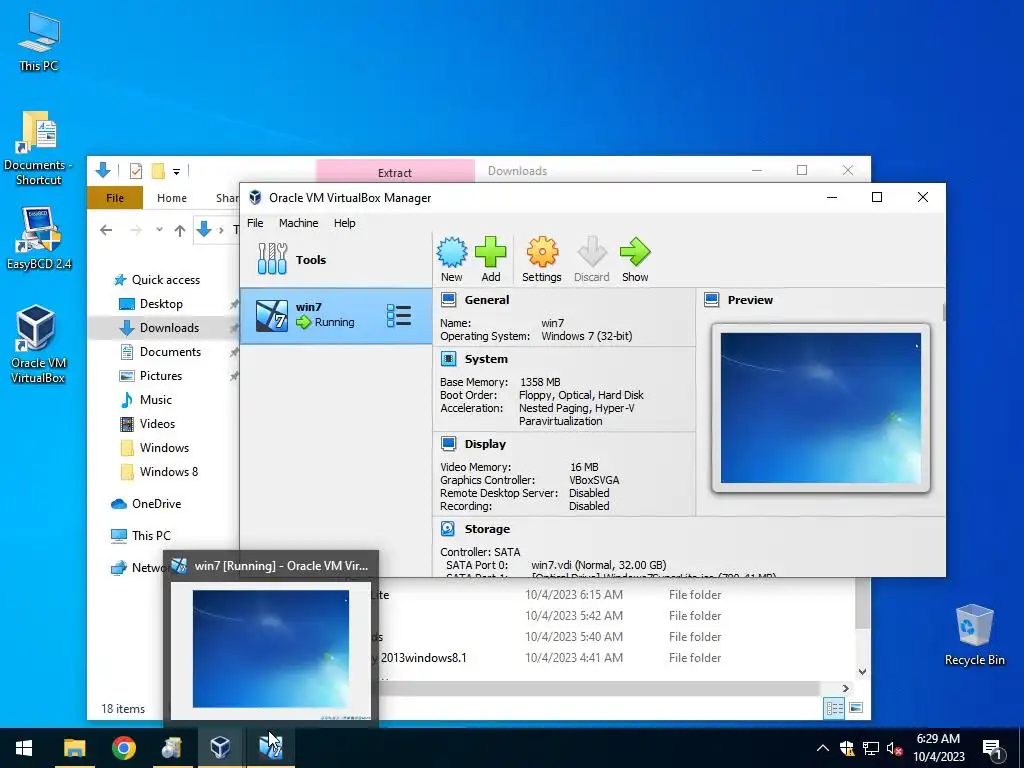Select OneDrive in navigation pane

click(x=156, y=504)
